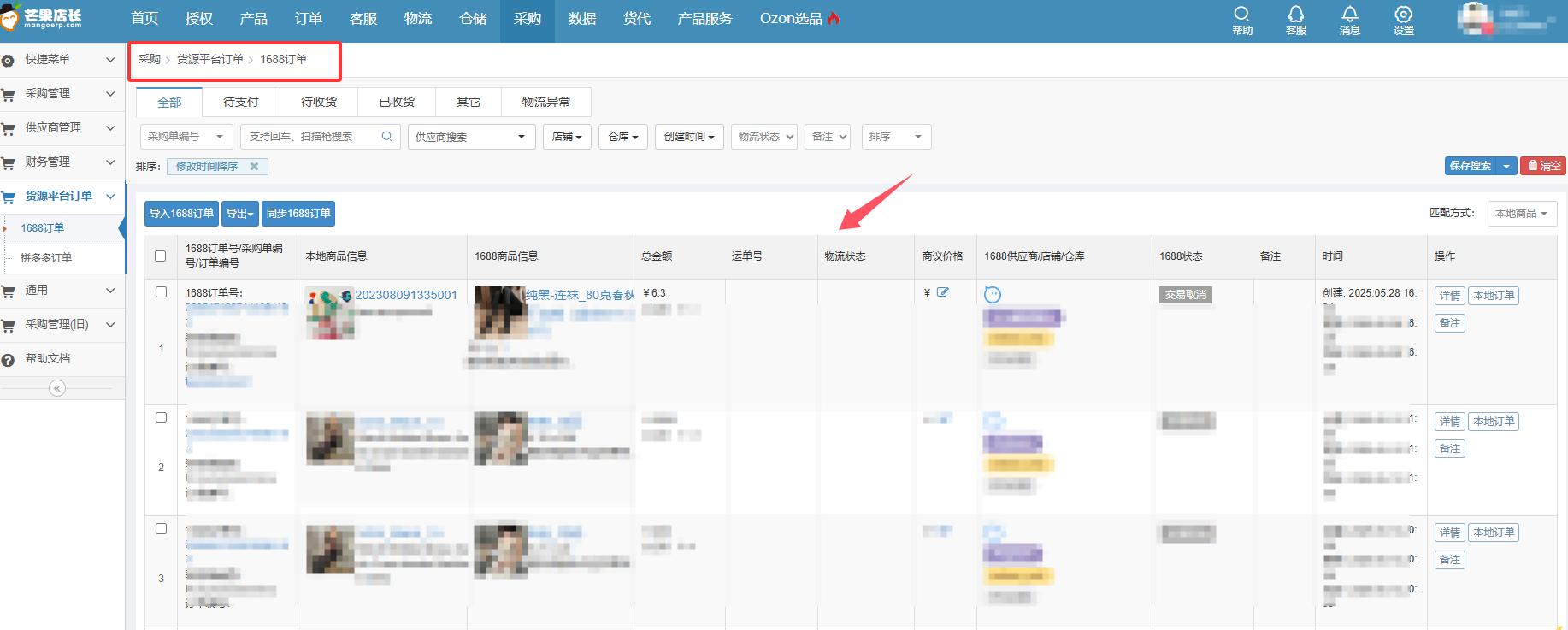This screenshot has width=1568, height=630.
Task: Click 本地订单 button in row 2
Action: [1494, 421]
